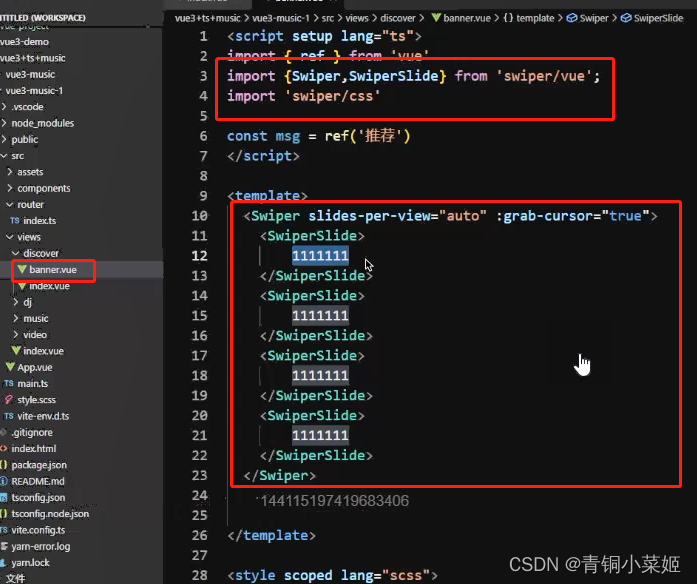Collapse the router folder
The width and height of the screenshot is (697, 584).
pos(31,204)
